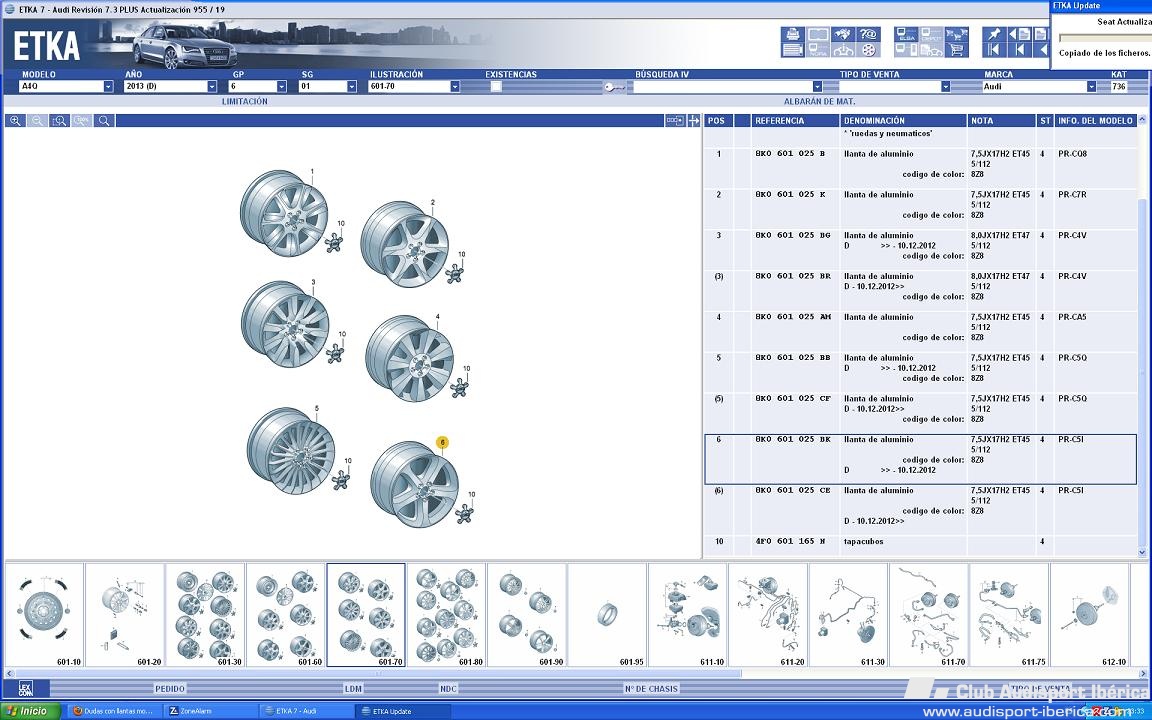The height and width of the screenshot is (720, 1152).
Task: Click the ?@ help/email icon
Action: pyautogui.click(x=868, y=34)
